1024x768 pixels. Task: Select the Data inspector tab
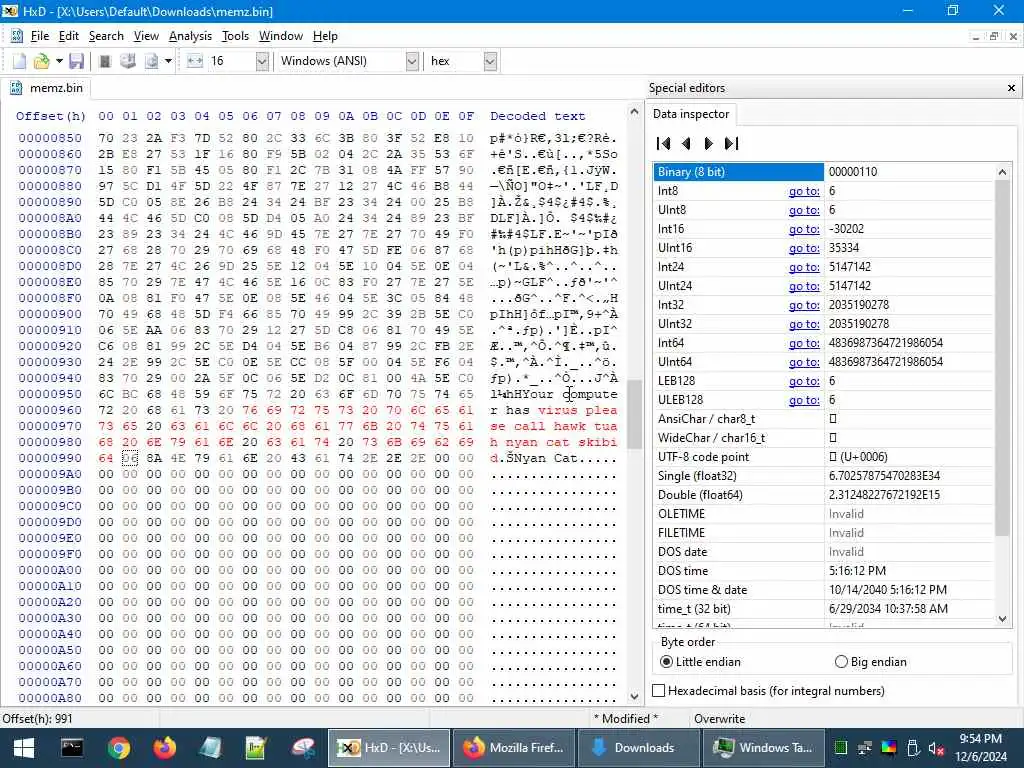point(690,114)
